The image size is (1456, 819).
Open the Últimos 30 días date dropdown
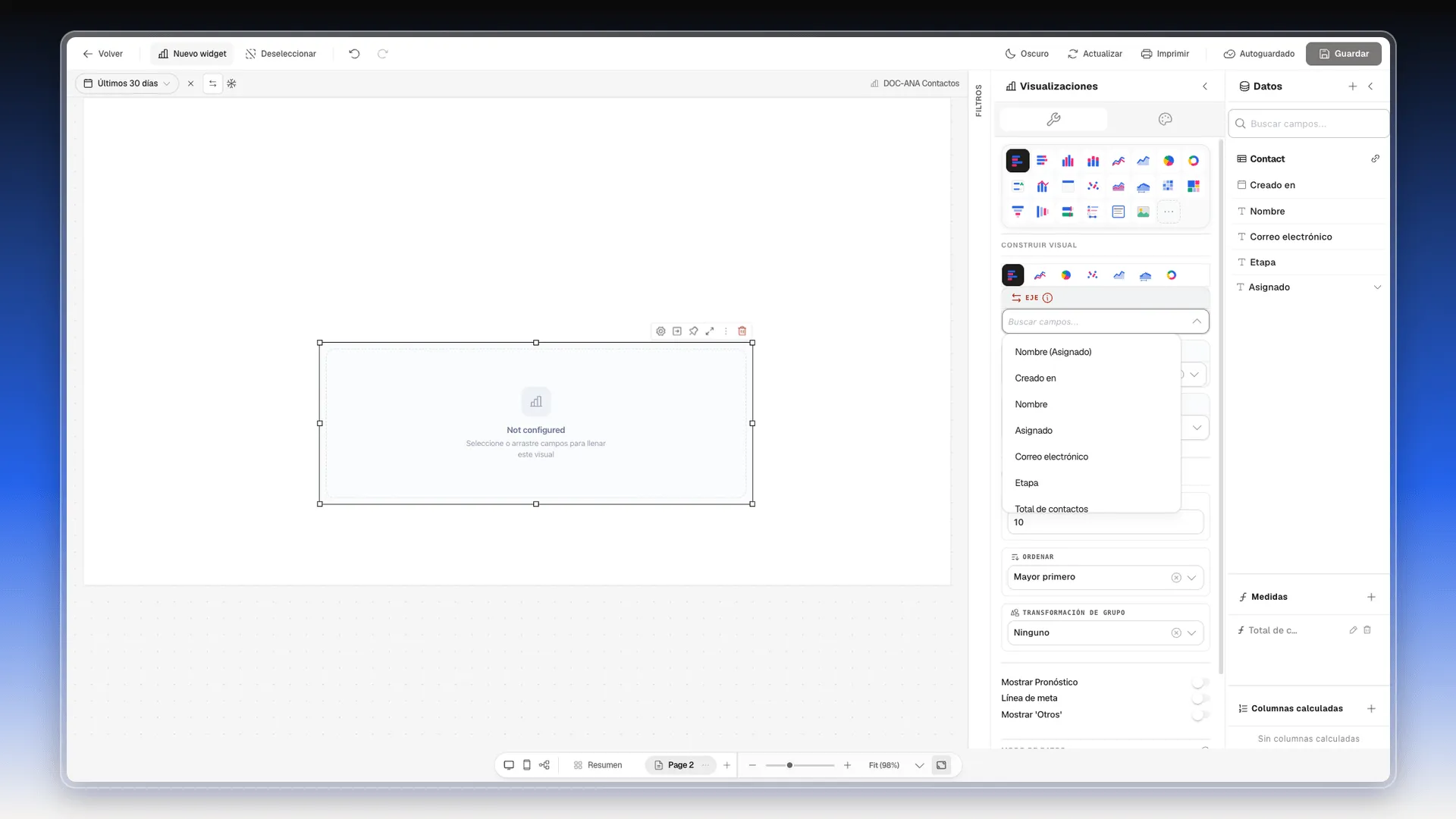click(127, 83)
